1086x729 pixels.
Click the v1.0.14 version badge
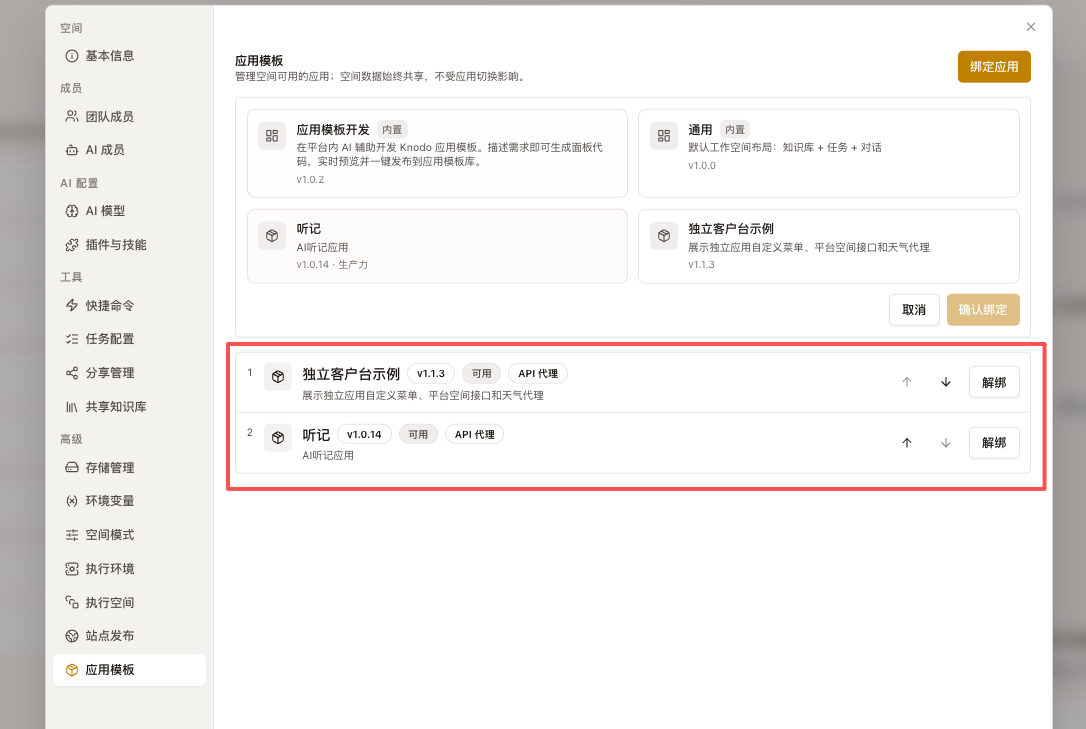click(364, 434)
